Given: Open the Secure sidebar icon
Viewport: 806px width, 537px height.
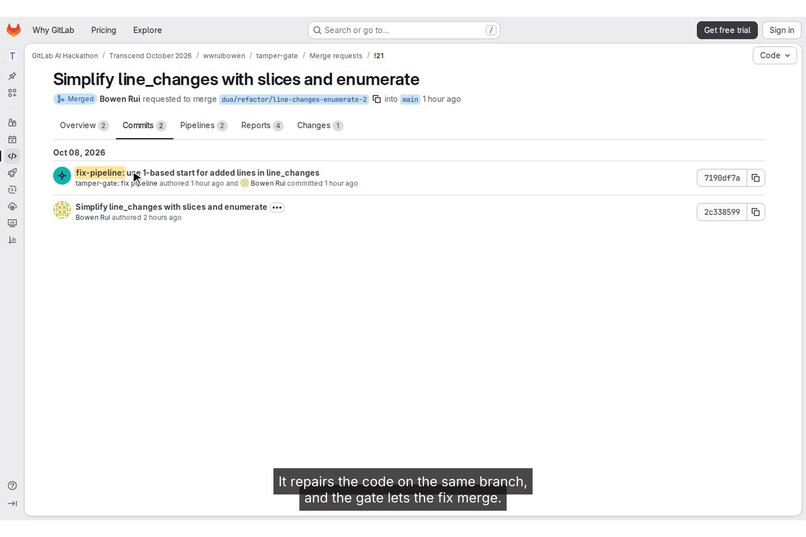Looking at the screenshot, I should pyautogui.click(x=12, y=190).
